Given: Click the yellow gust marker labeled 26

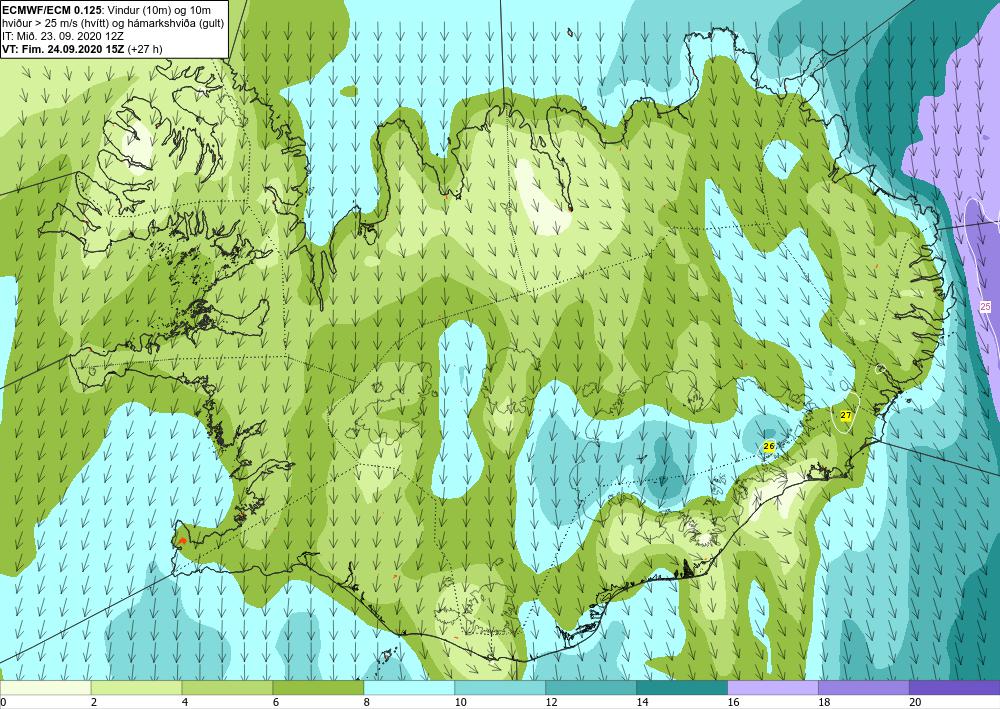Looking at the screenshot, I should [768, 446].
